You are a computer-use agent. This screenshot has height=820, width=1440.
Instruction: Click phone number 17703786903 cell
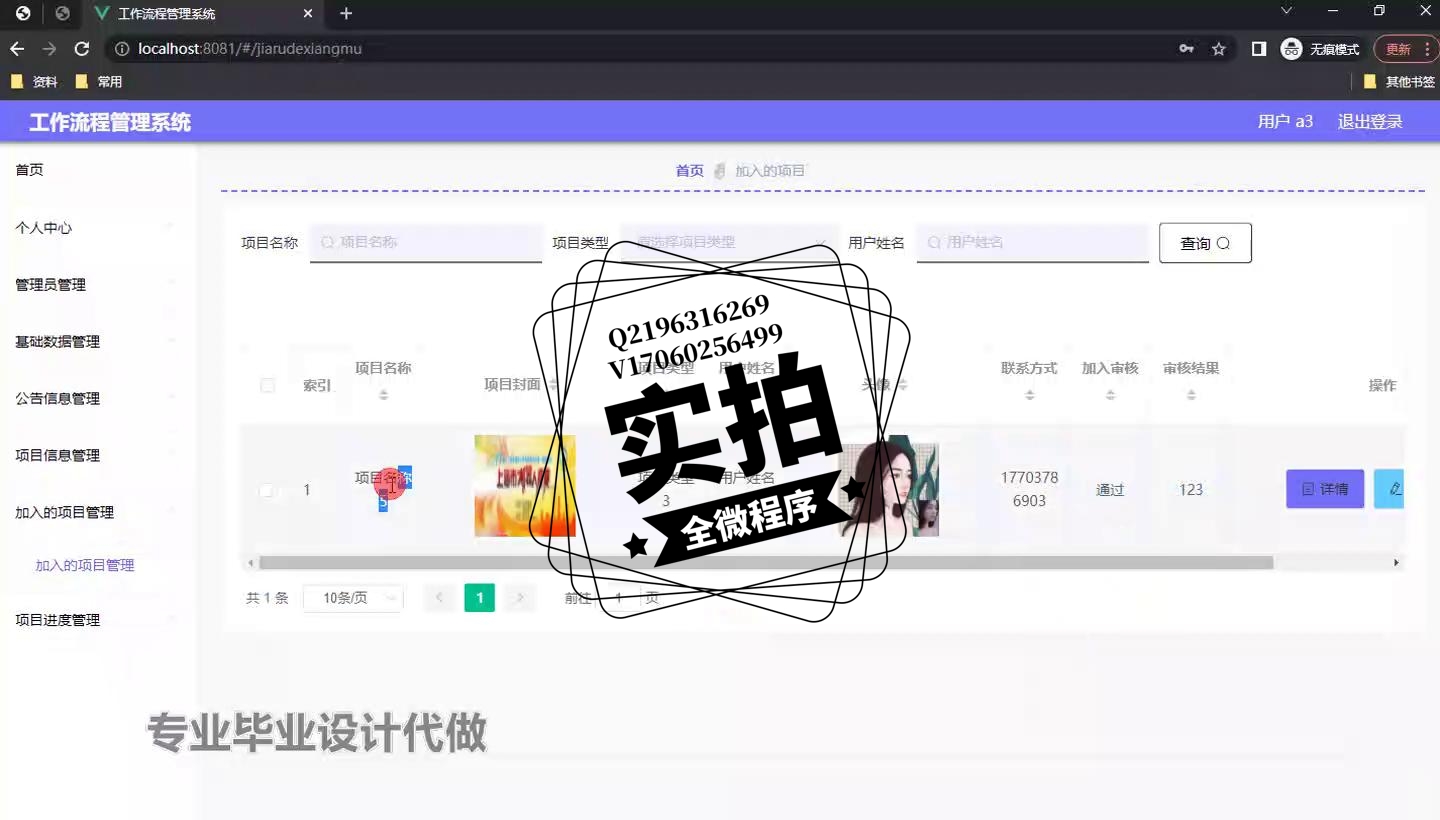(x=1029, y=489)
